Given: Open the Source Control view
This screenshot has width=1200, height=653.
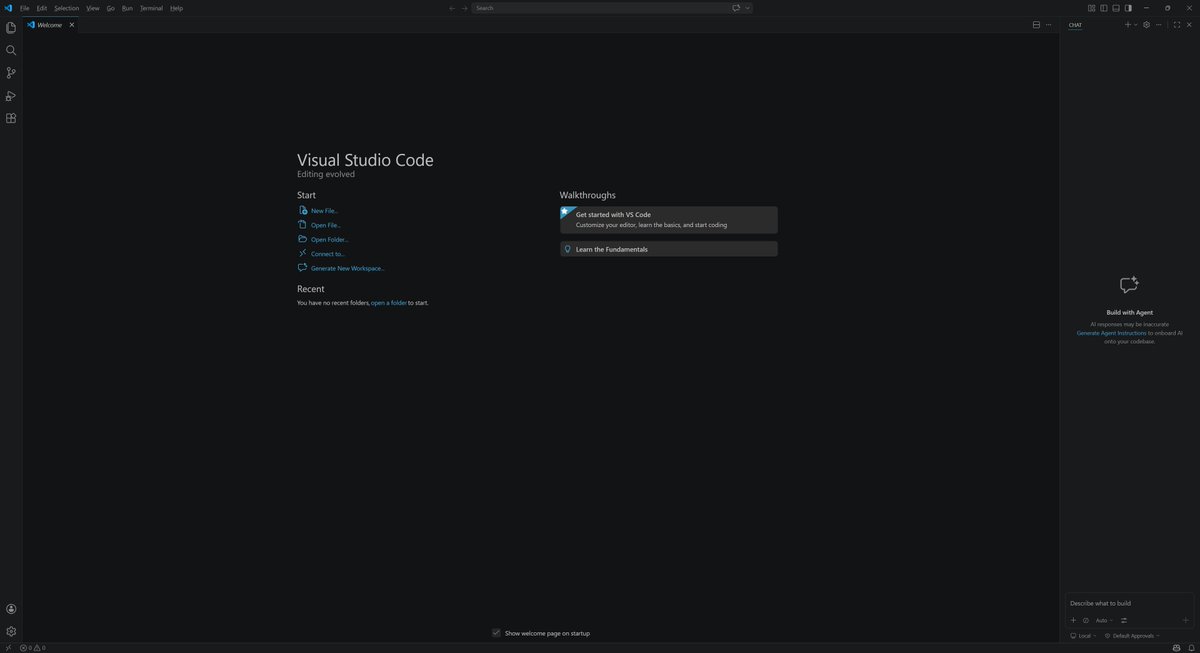Looking at the screenshot, I should click(x=11, y=73).
